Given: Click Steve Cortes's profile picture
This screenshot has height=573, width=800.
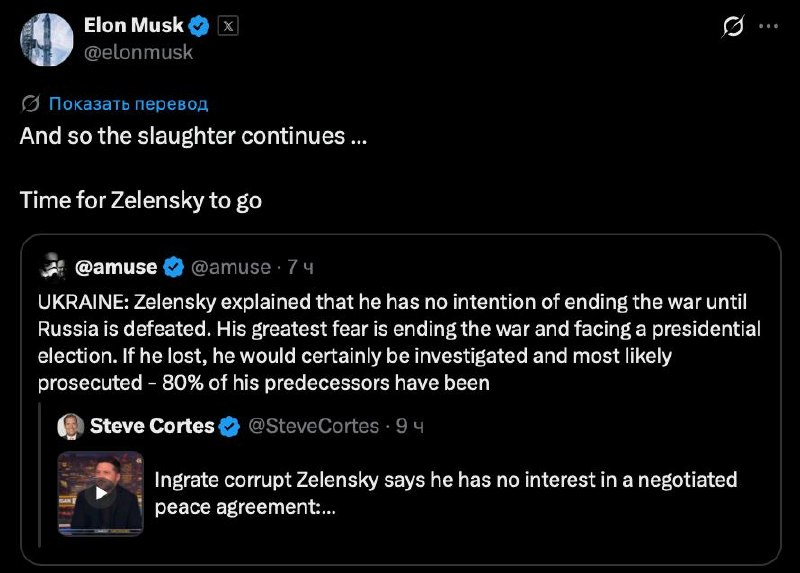Looking at the screenshot, I should (x=71, y=427).
